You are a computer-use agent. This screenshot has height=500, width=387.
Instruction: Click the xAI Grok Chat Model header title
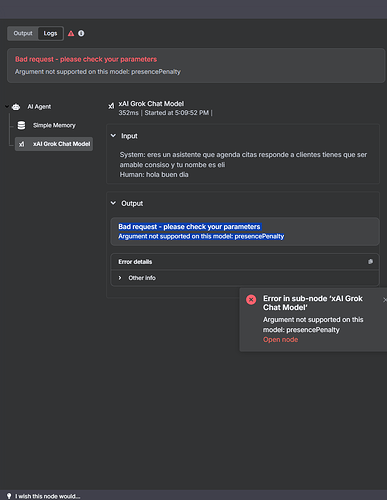151,104
